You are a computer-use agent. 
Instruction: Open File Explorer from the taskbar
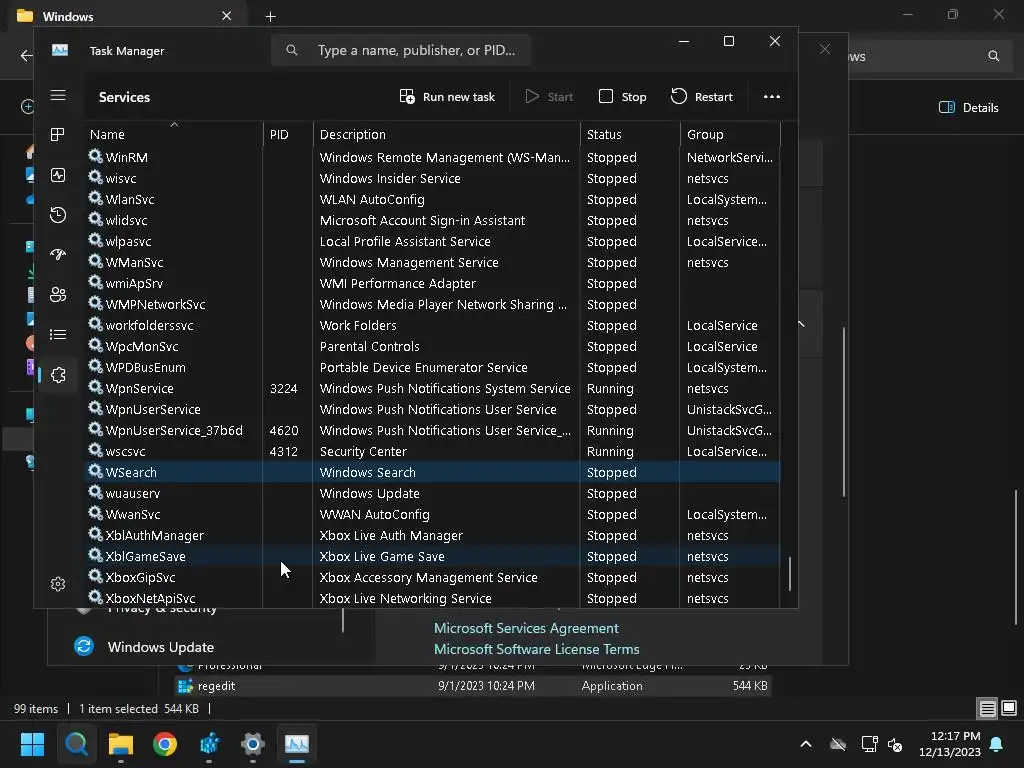point(121,744)
